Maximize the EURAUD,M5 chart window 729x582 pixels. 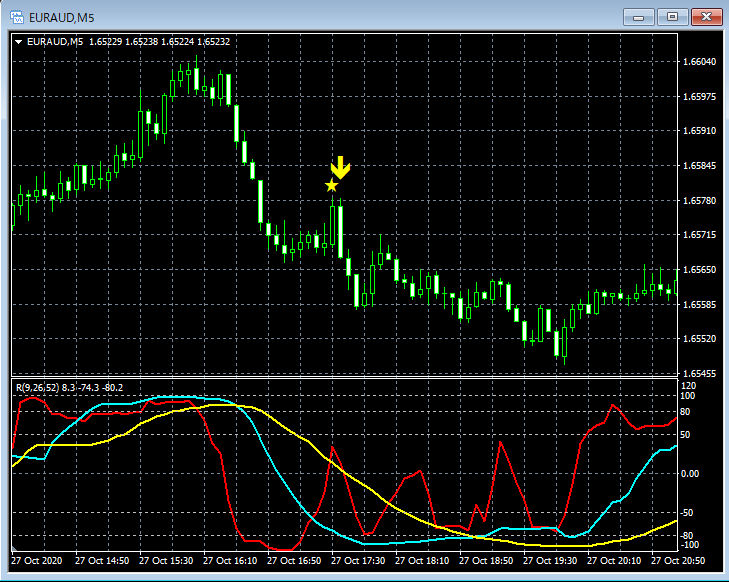coord(672,17)
